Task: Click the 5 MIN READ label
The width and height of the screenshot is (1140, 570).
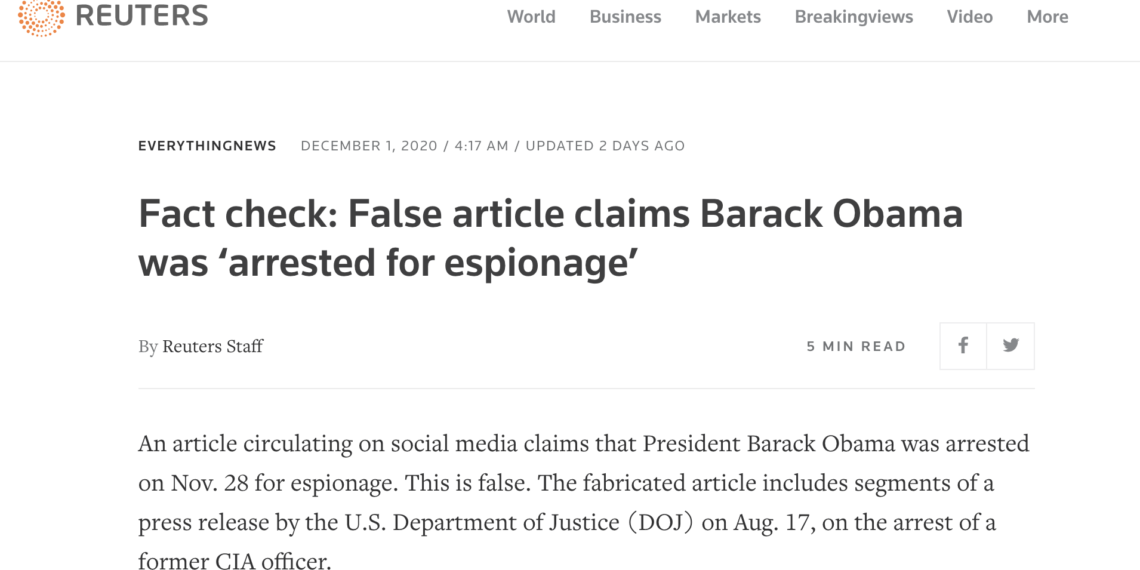Action: coord(856,347)
